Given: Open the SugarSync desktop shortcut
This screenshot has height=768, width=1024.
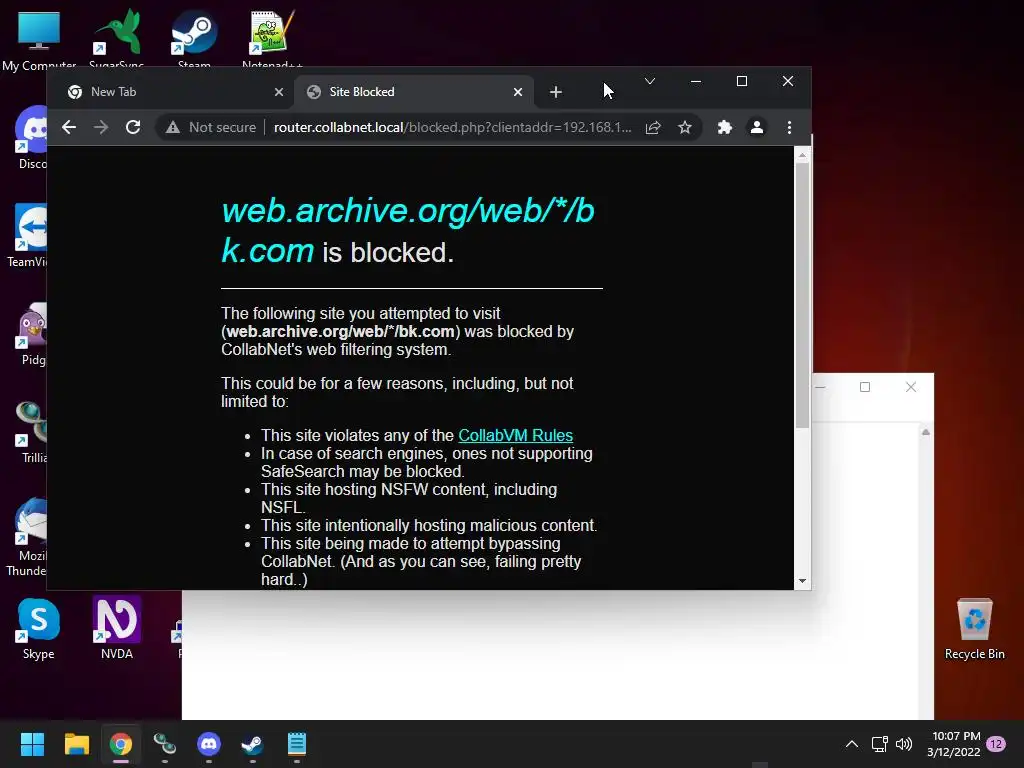Looking at the screenshot, I should coord(117,39).
